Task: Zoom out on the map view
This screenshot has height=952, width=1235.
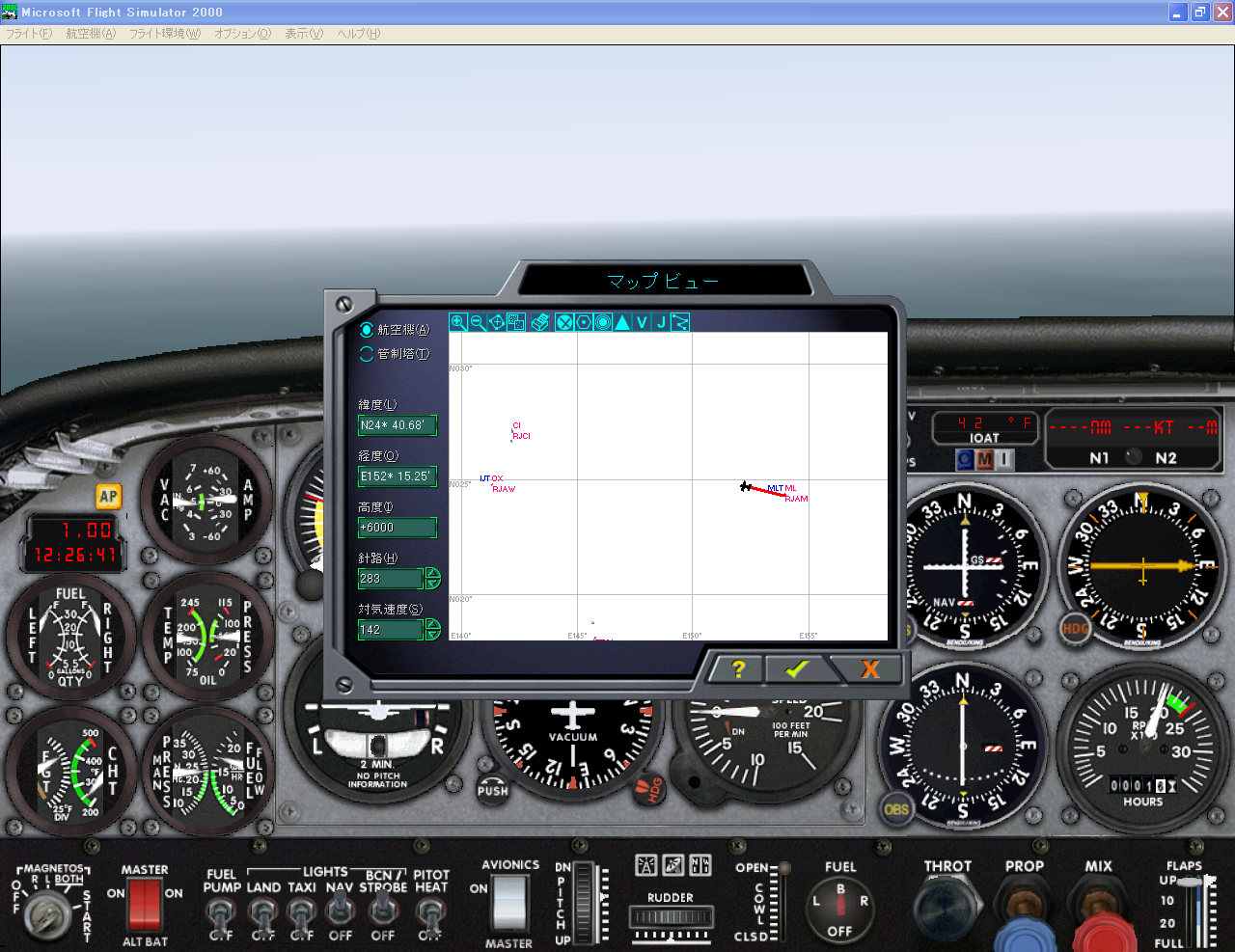Action: click(478, 322)
